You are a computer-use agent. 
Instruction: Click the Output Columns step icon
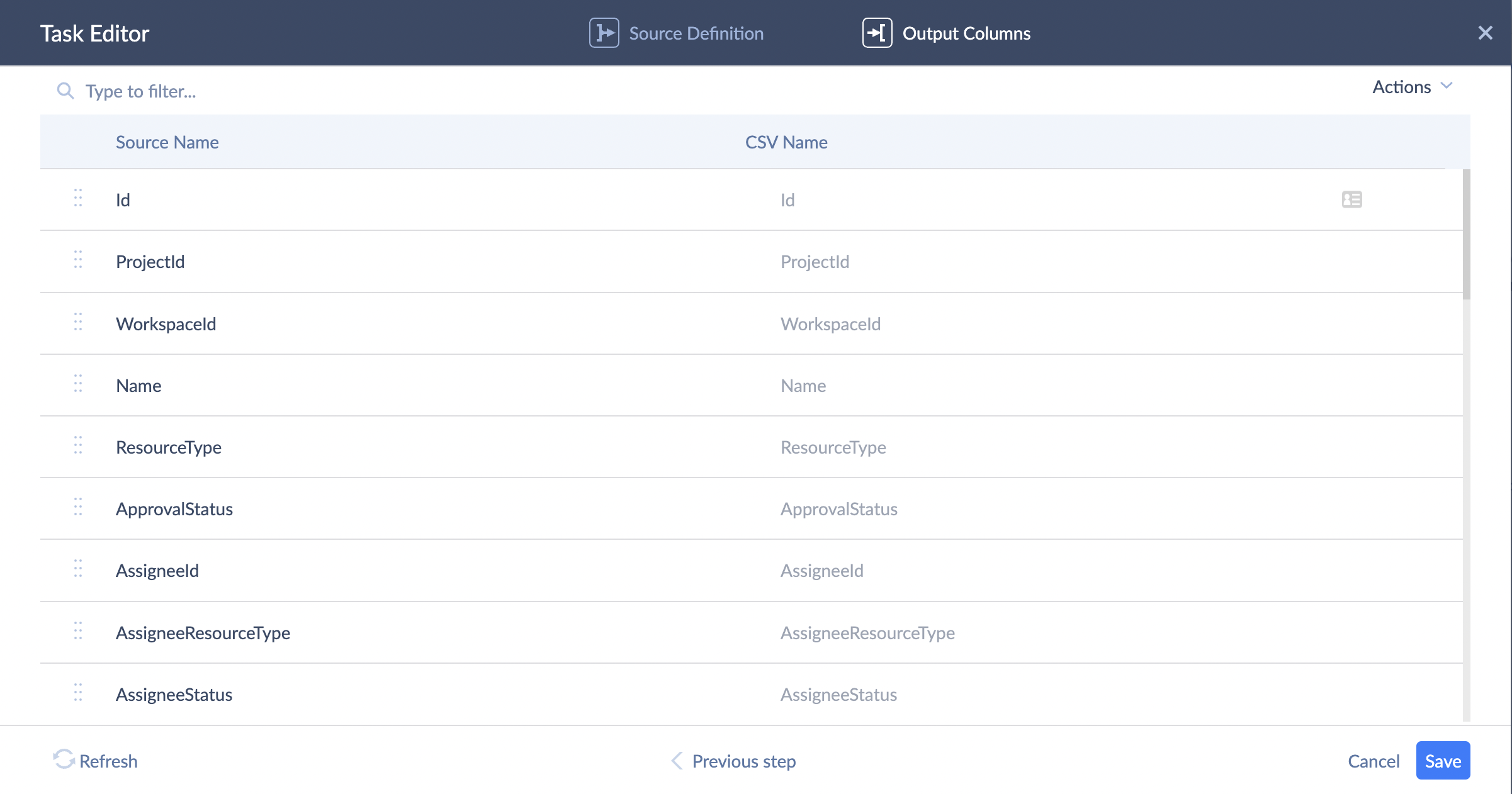tap(877, 33)
